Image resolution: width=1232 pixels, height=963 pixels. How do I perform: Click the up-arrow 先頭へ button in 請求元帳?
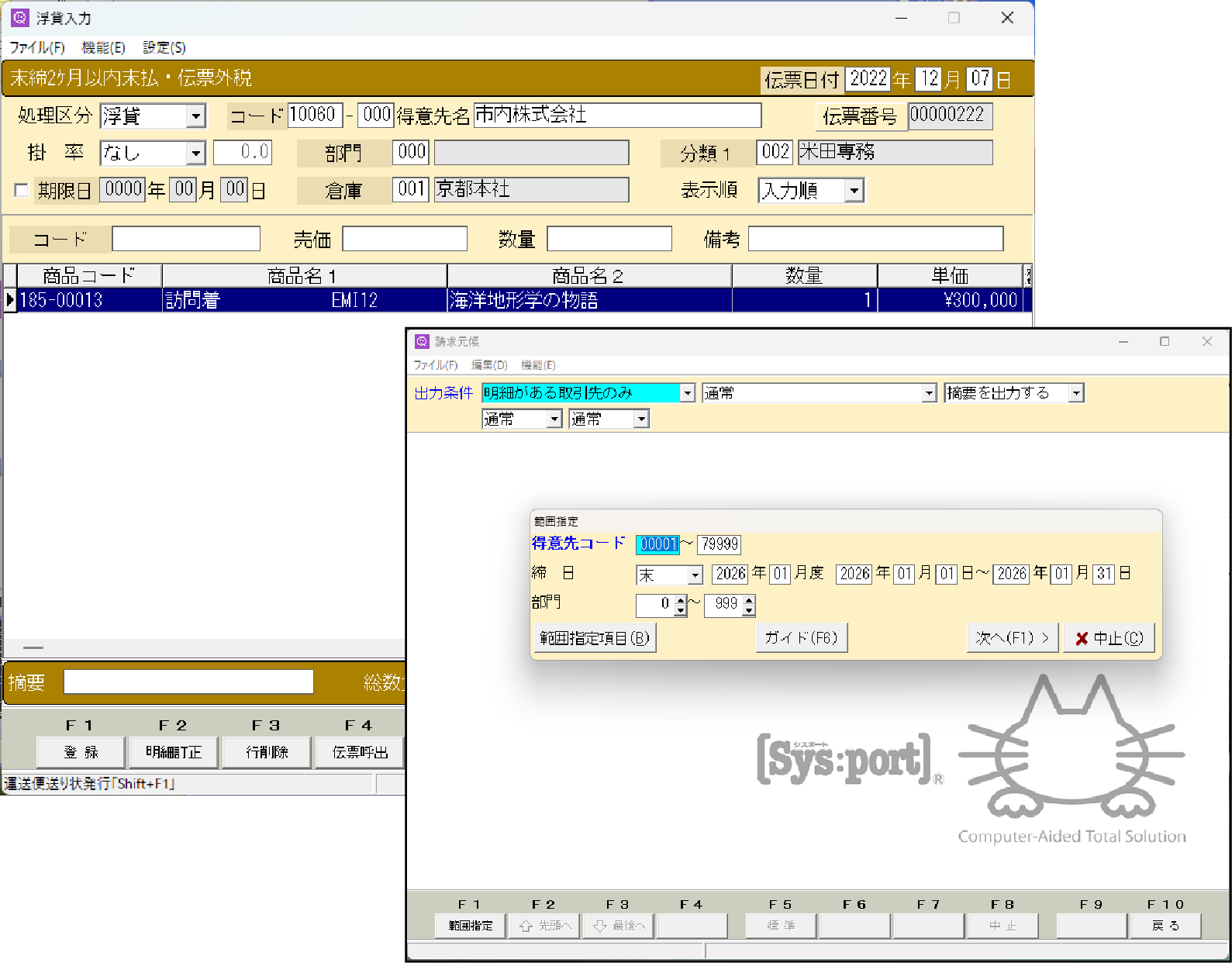pos(544,926)
